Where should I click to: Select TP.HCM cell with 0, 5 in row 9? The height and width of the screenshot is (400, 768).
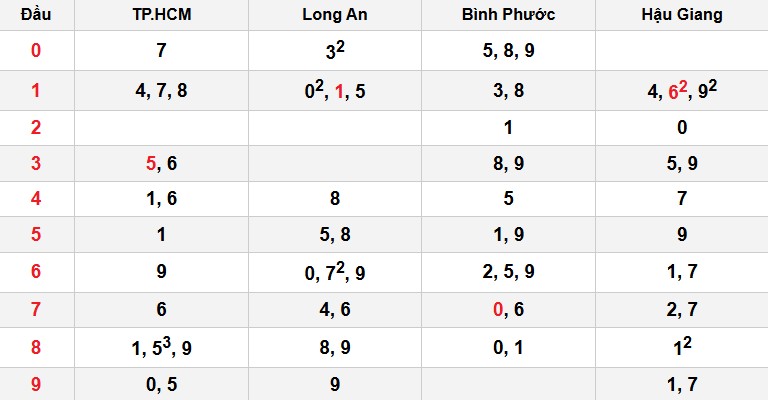(x=161, y=383)
